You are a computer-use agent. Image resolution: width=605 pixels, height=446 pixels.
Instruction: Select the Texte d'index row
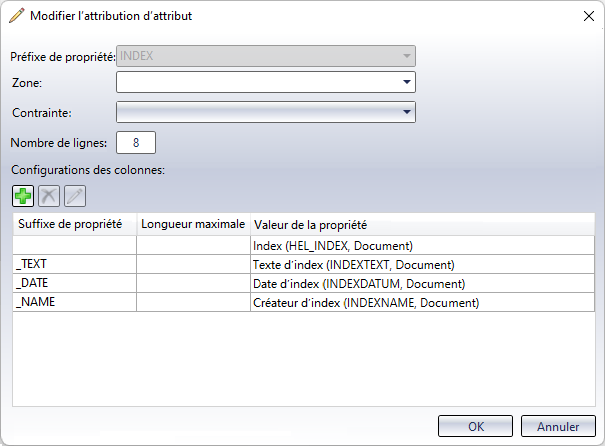[x=353, y=264]
